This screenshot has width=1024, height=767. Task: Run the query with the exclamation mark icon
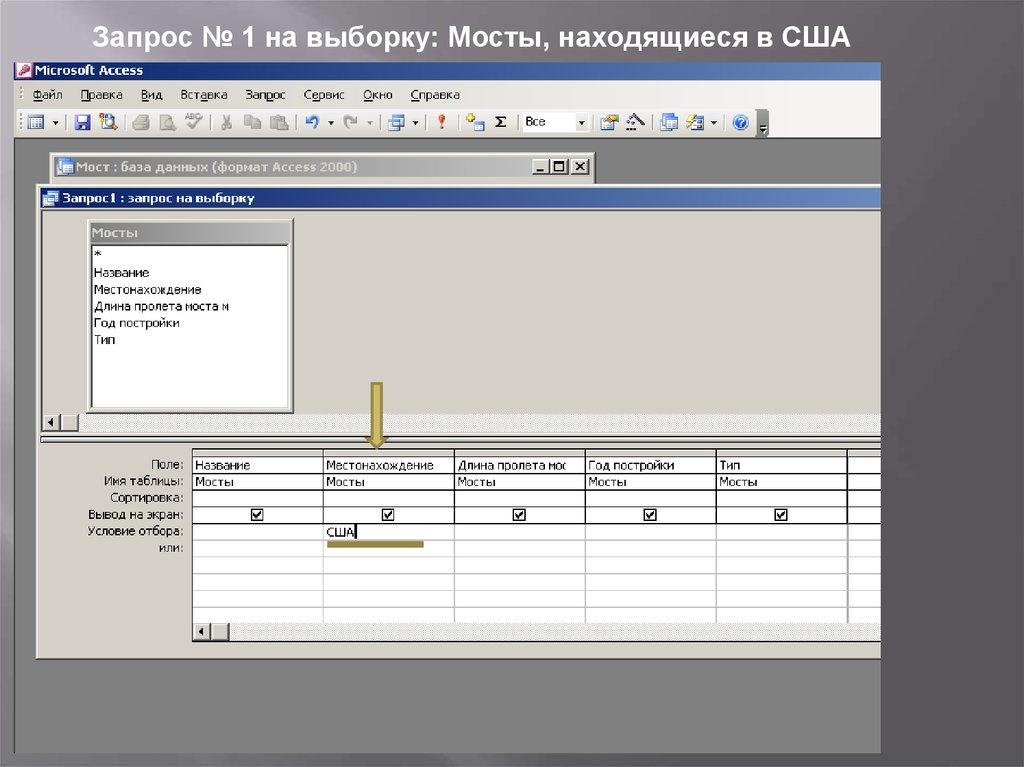(441, 122)
